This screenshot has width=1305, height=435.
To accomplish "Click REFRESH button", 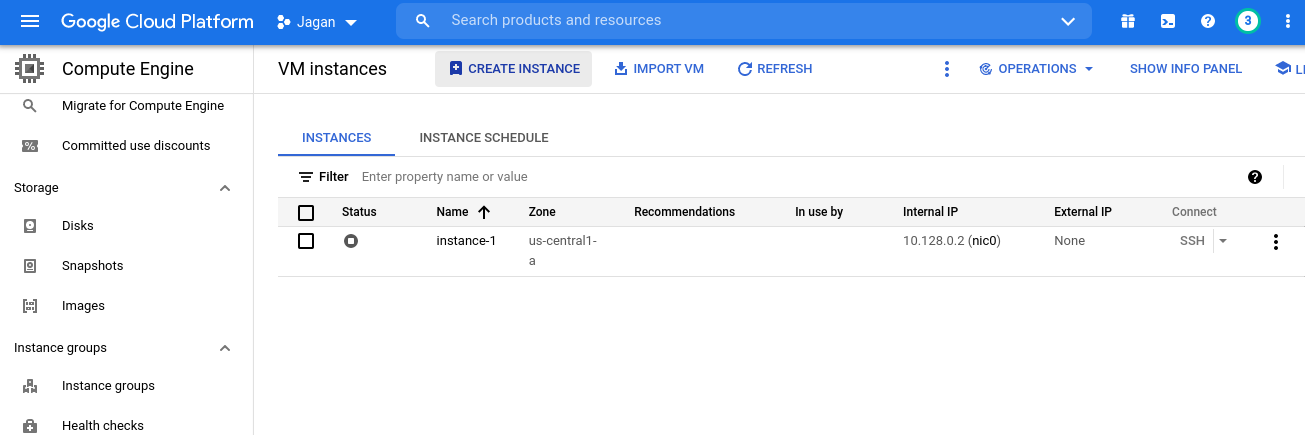I will [x=774, y=69].
